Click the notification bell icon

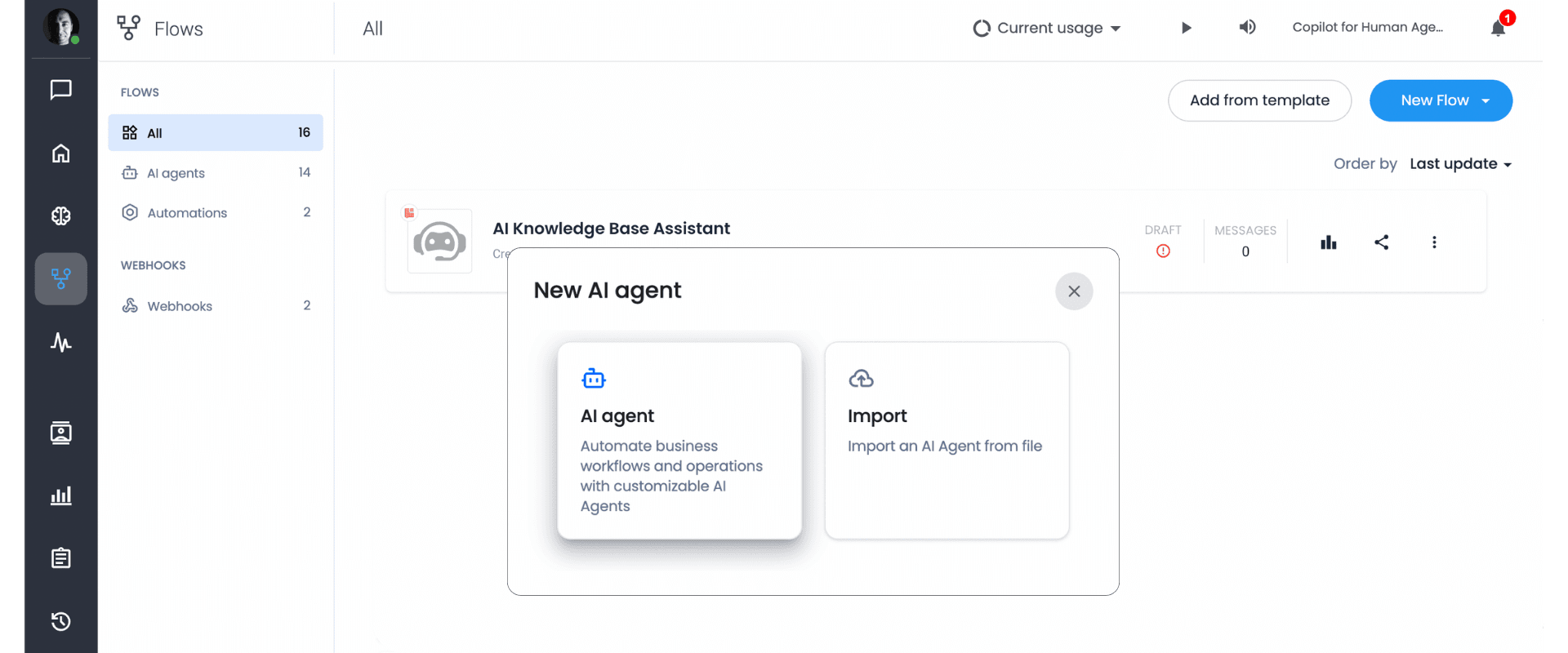click(x=1498, y=28)
